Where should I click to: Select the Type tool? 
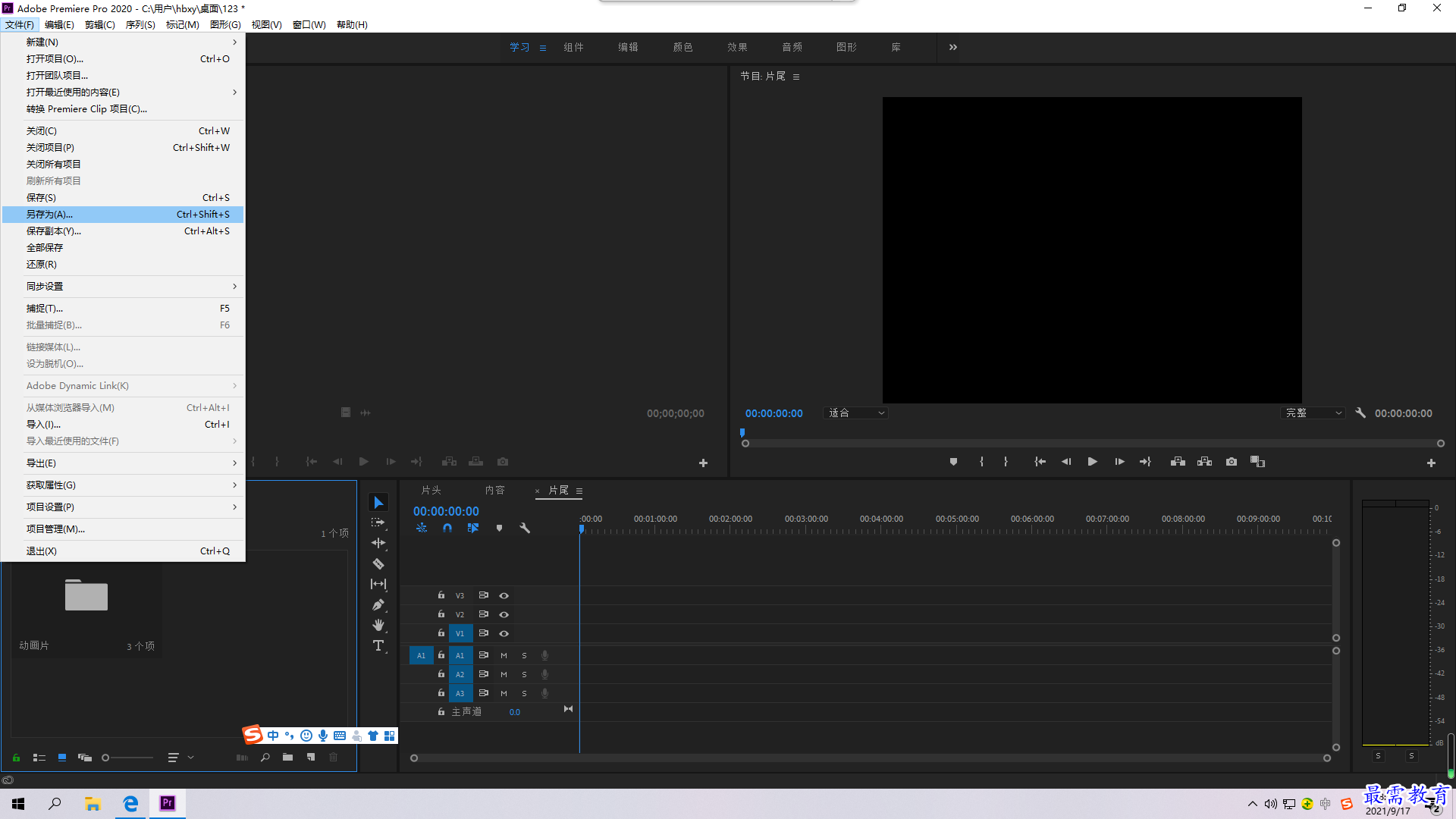tap(378, 646)
